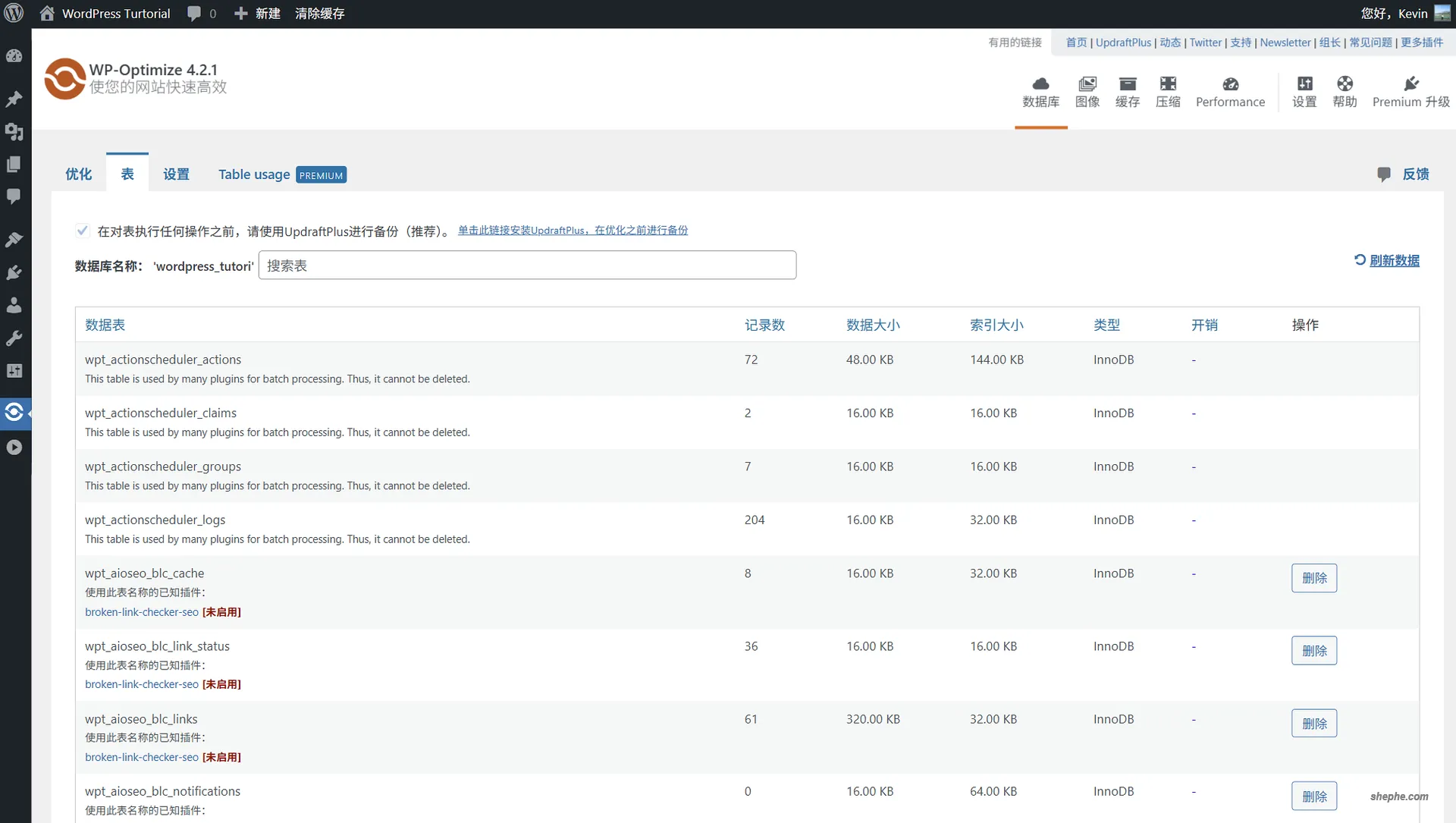The width and height of the screenshot is (1456, 823).
Task: Uncheck the UpdraftPlus backup recommendation checkbox
Action: (82, 230)
